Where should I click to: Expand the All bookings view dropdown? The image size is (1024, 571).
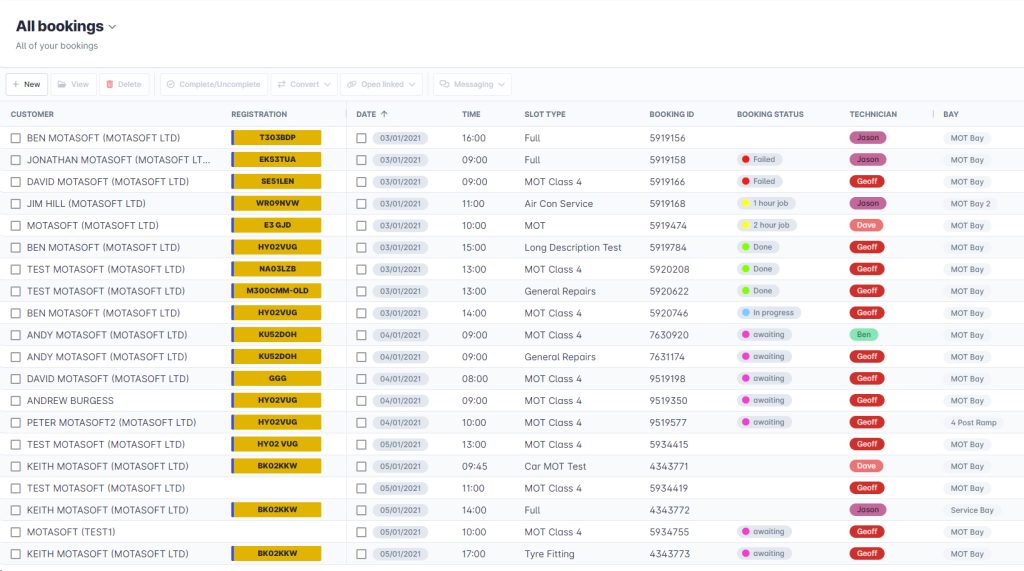[112, 27]
